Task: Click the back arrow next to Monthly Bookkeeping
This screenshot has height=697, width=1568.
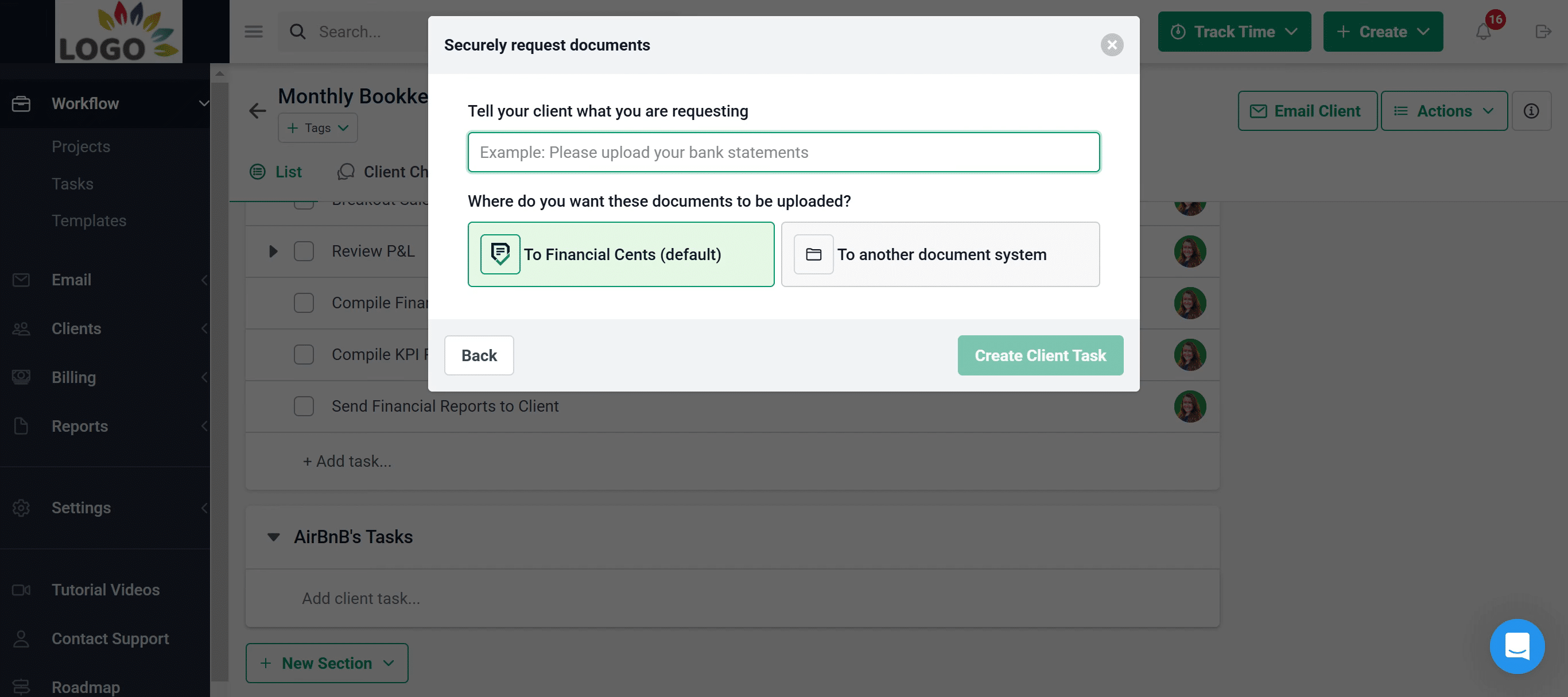Action: click(x=258, y=111)
